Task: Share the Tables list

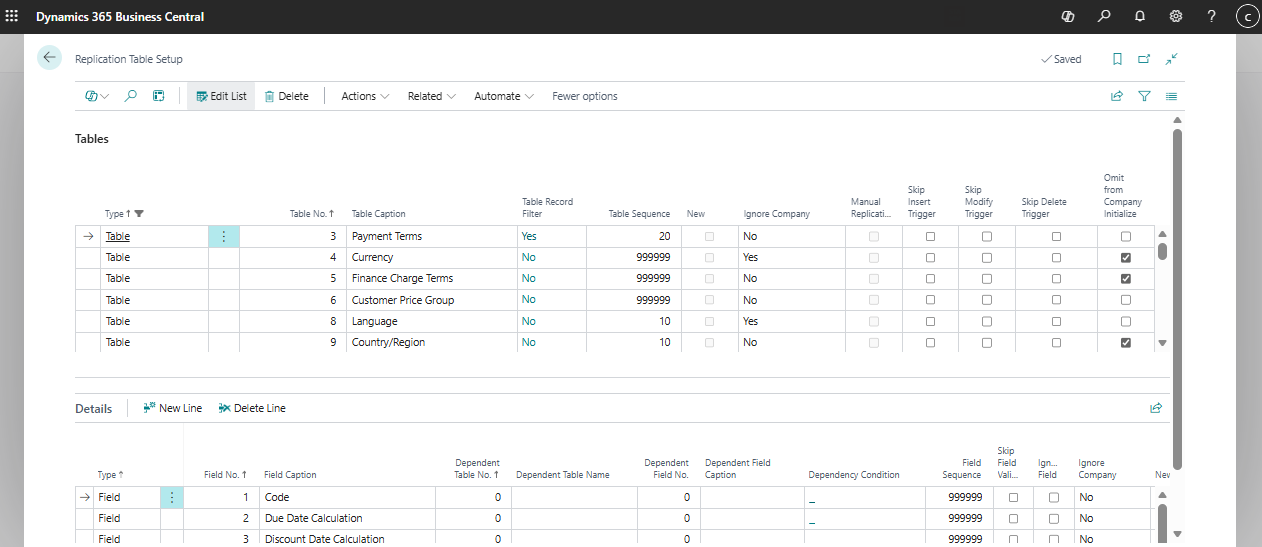Action: click(1117, 96)
